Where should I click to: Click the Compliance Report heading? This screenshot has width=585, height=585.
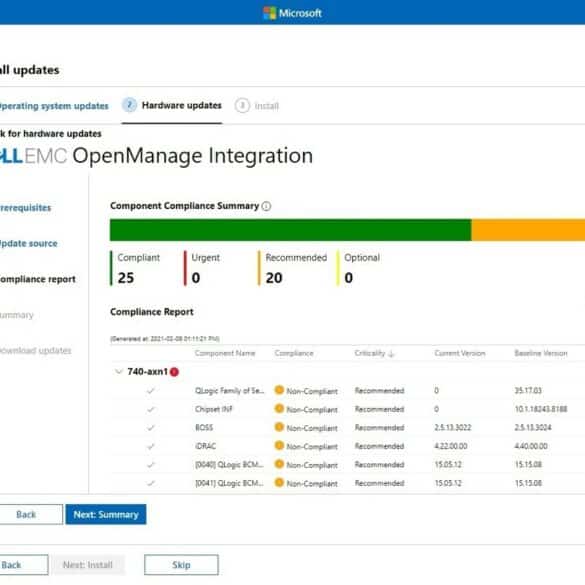[x=152, y=312]
